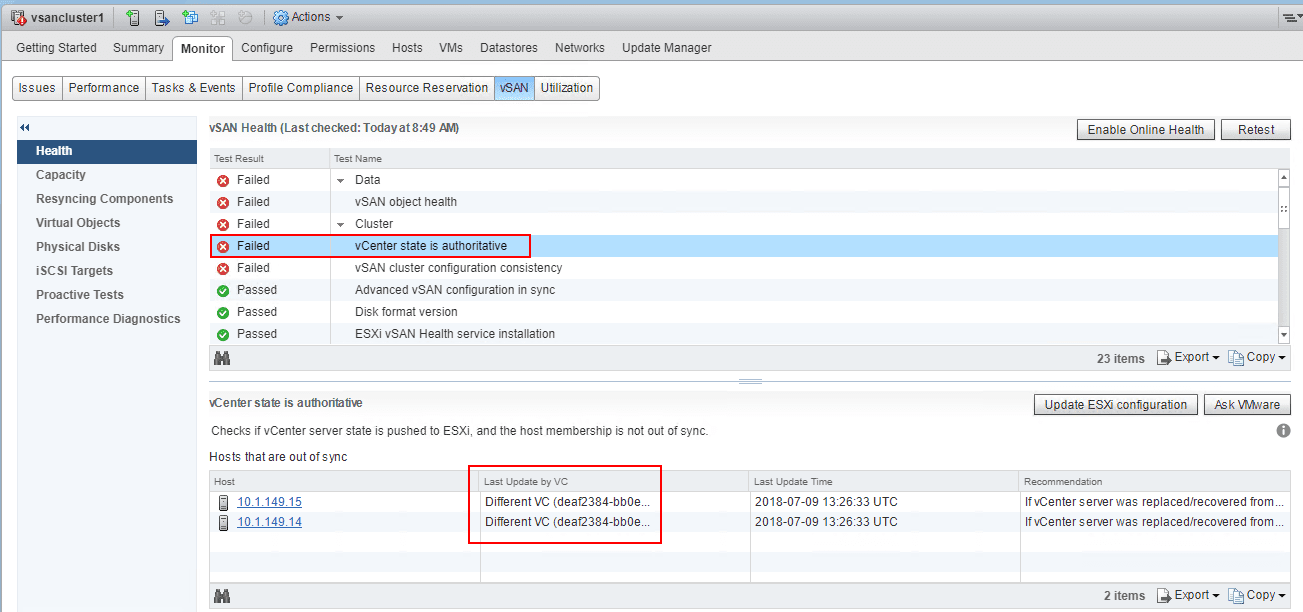Image resolution: width=1303 pixels, height=612 pixels.
Task: Select Performance Diagnostics in the sidebar
Action: (108, 319)
